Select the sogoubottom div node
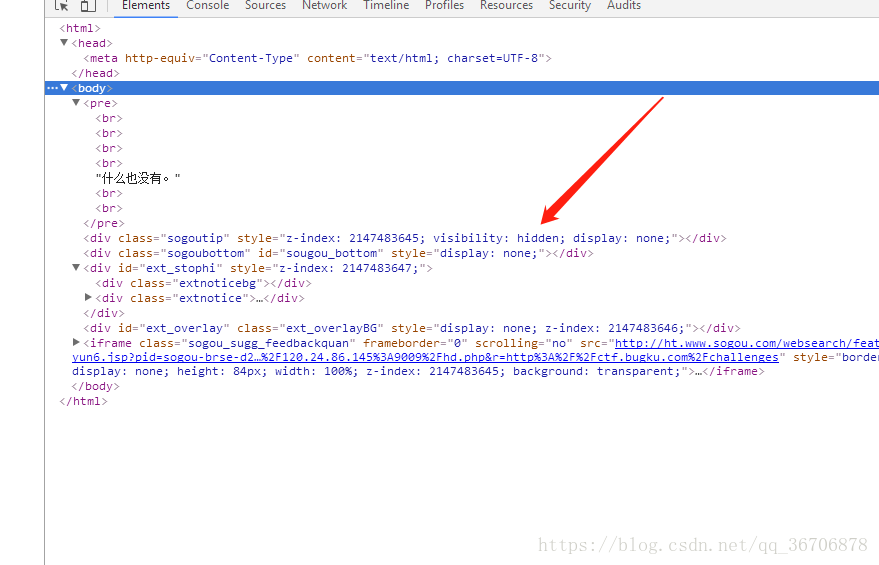 pos(339,253)
